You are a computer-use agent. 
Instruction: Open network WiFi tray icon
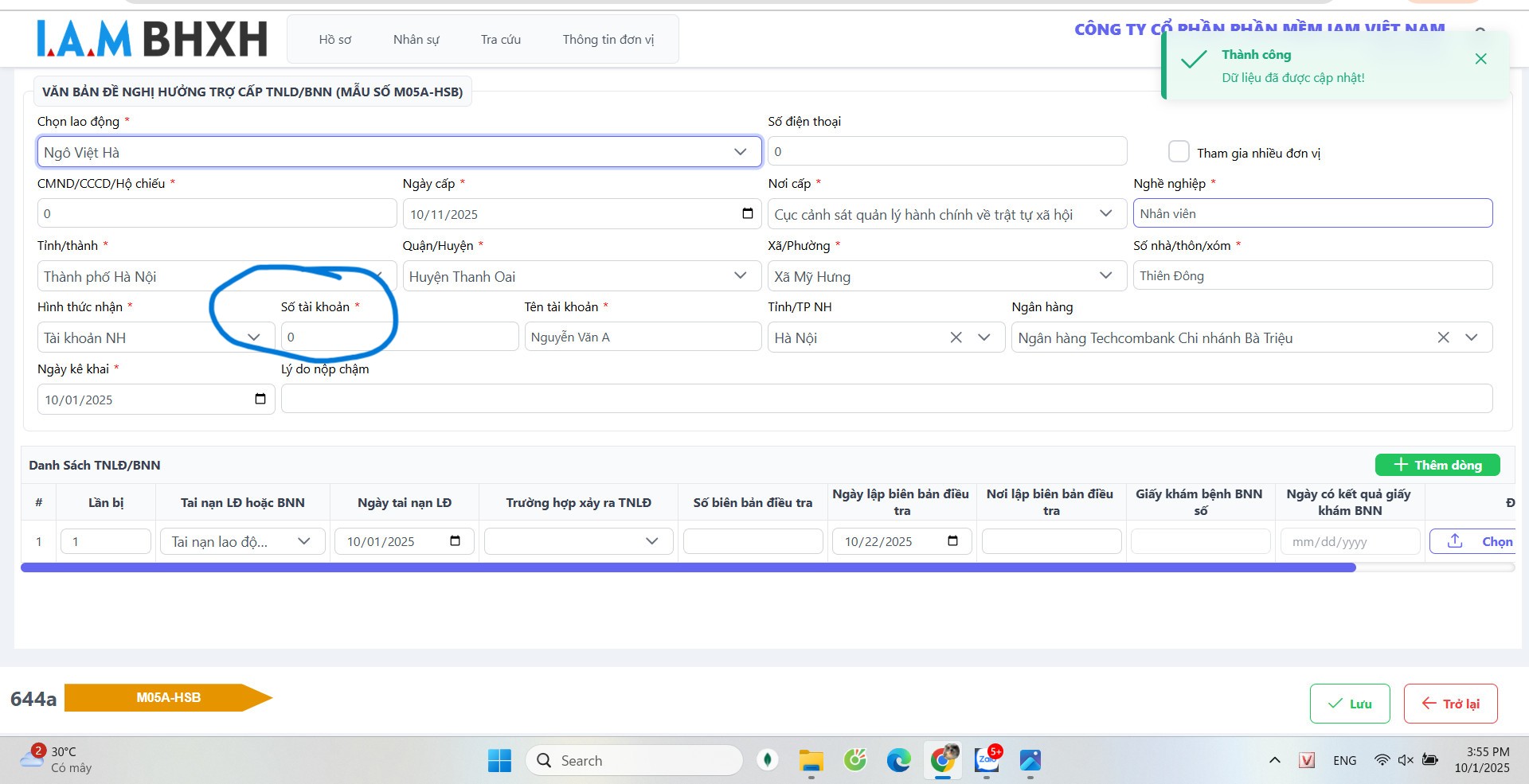point(1382,760)
